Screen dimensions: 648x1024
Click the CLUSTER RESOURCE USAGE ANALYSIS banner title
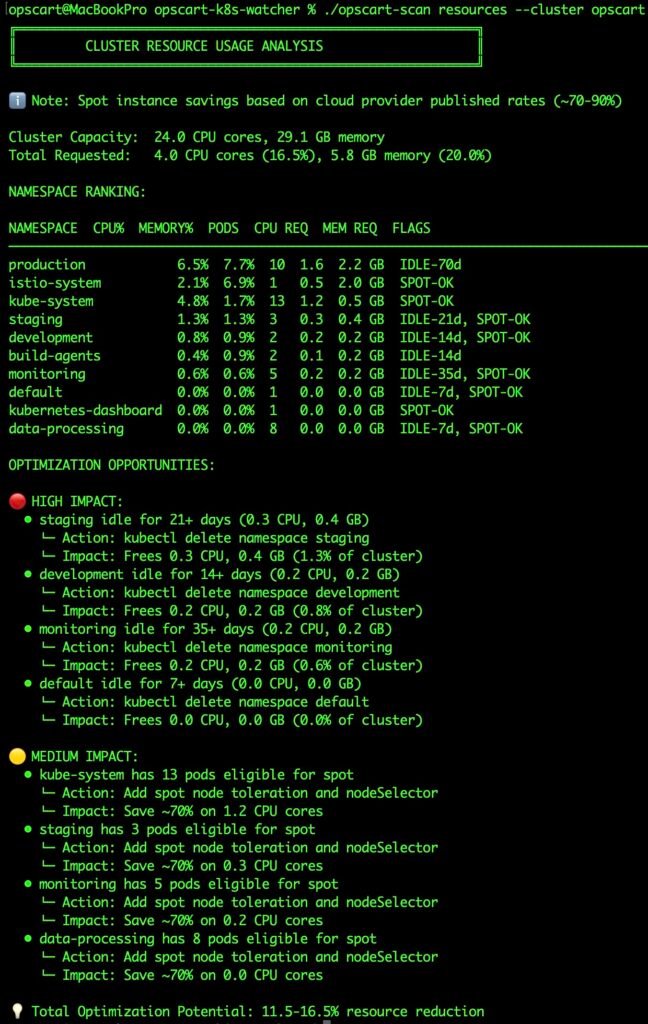[204, 46]
